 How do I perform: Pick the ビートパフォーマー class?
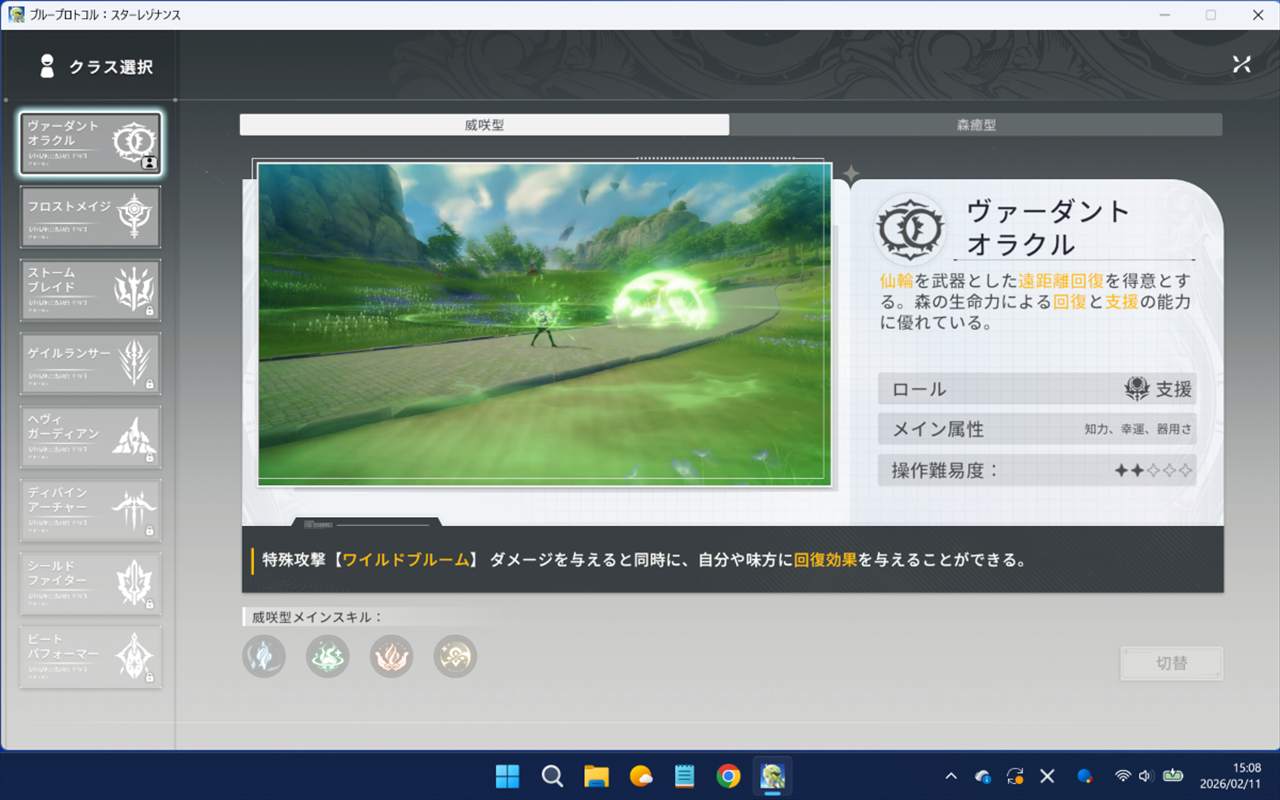[90, 657]
